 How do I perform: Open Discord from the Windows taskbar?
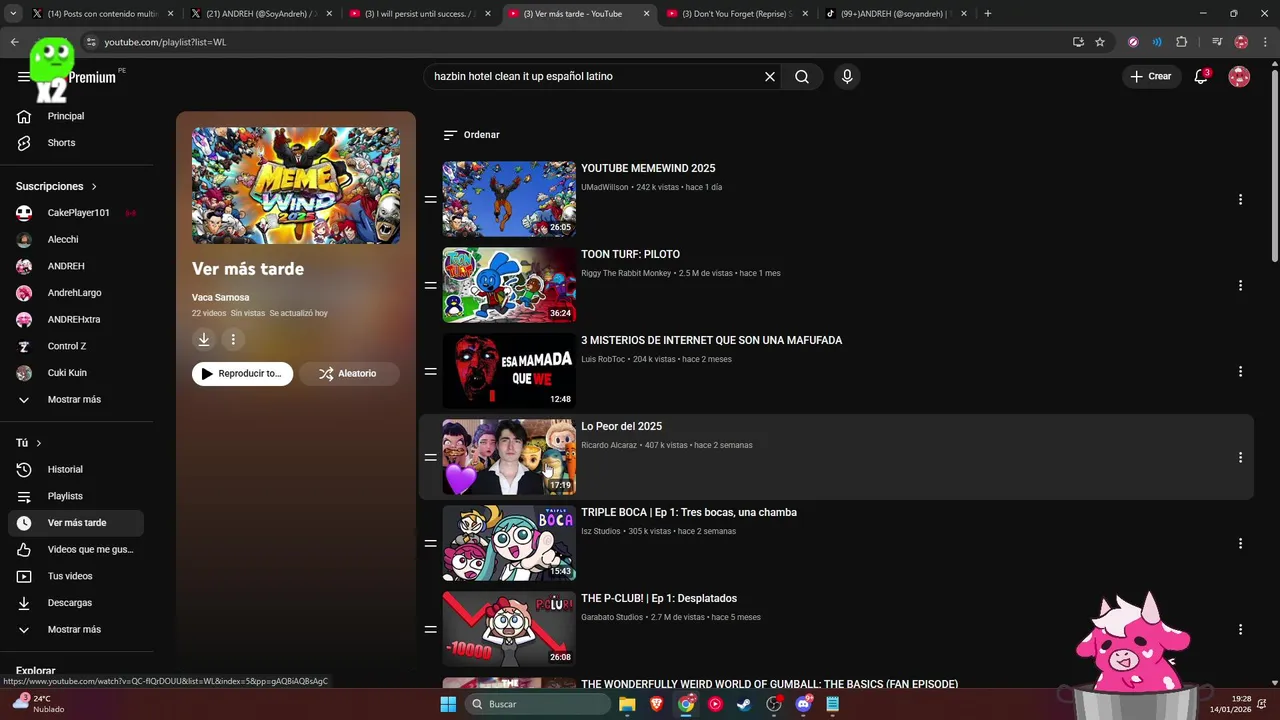coord(803,704)
